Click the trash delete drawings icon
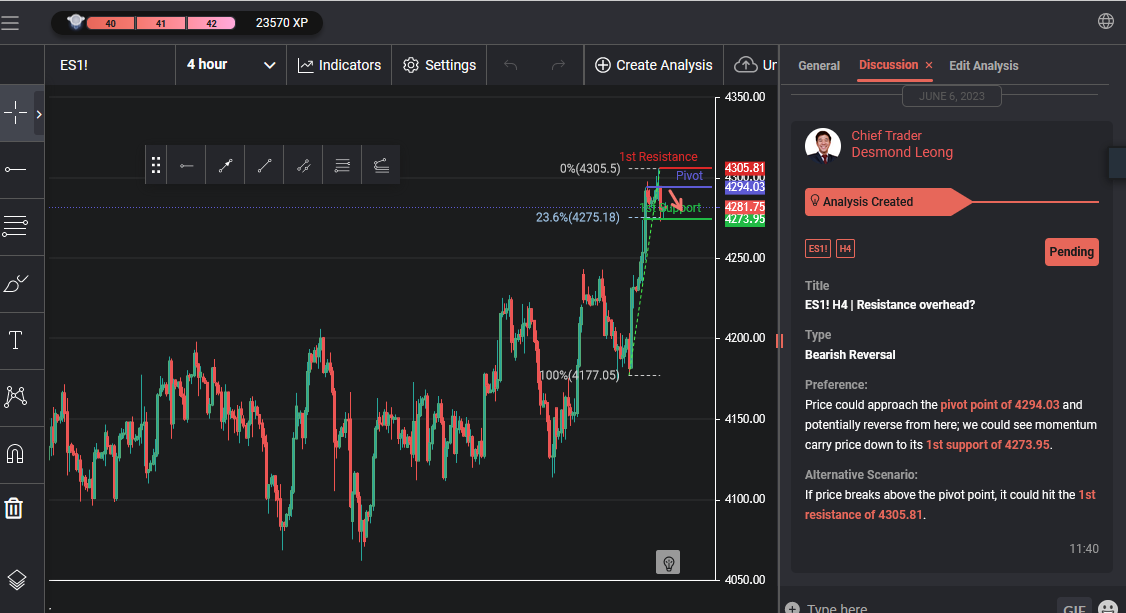 pyautogui.click(x=14, y=509)
